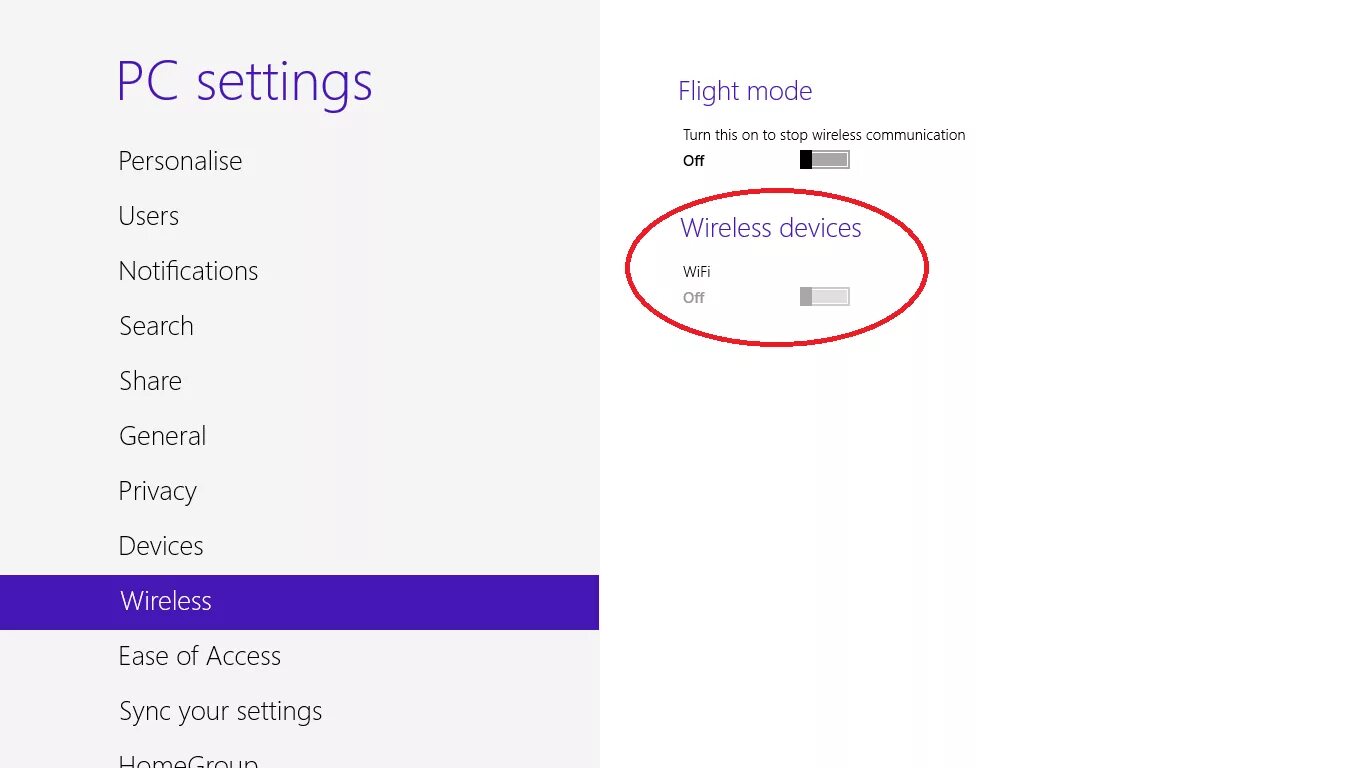1366x768 pixels.
Task: Toggle the WiFi switch
Action: click(824, 297)
